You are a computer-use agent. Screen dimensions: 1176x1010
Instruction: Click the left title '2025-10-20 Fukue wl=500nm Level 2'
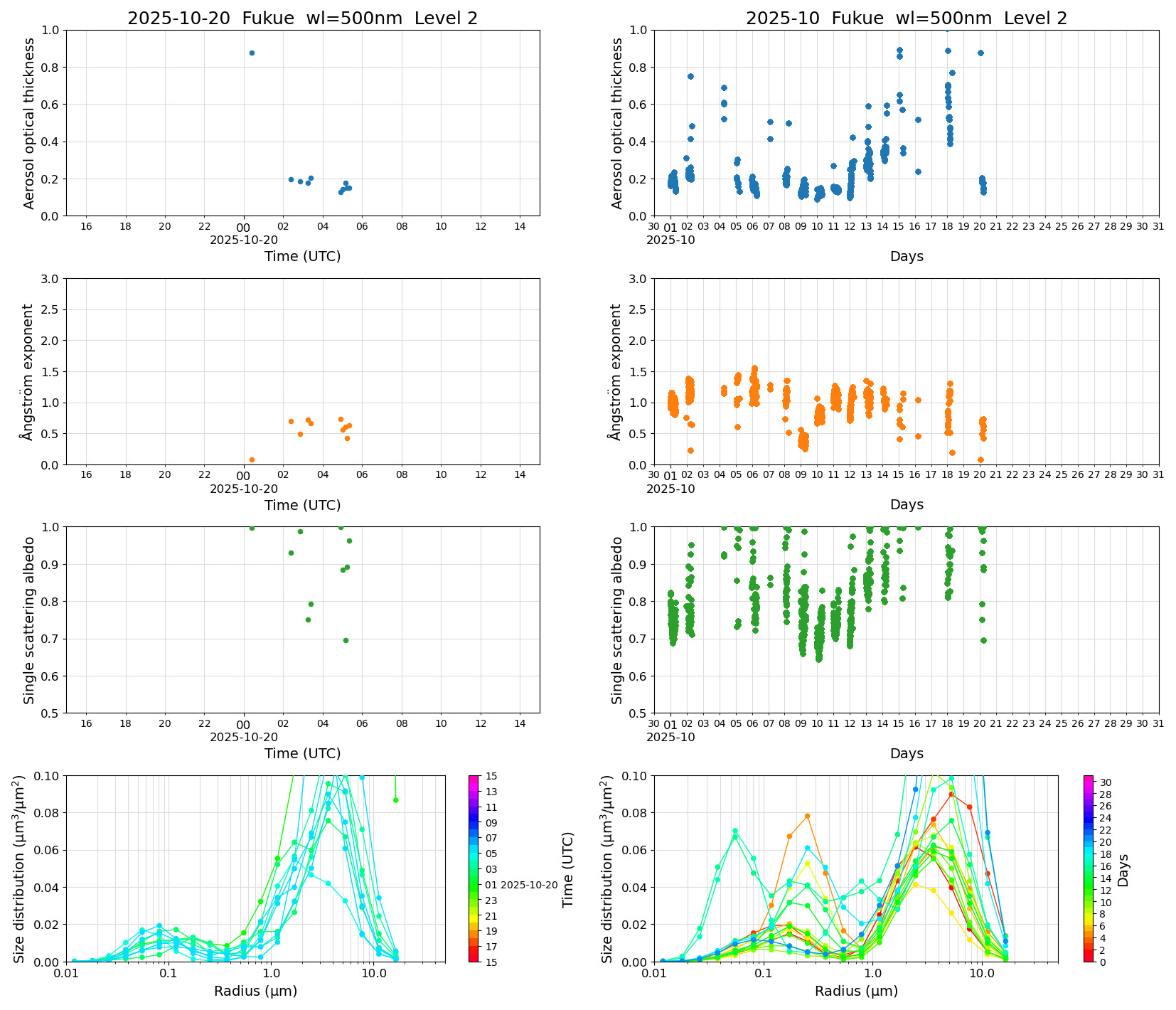(302, 18)
